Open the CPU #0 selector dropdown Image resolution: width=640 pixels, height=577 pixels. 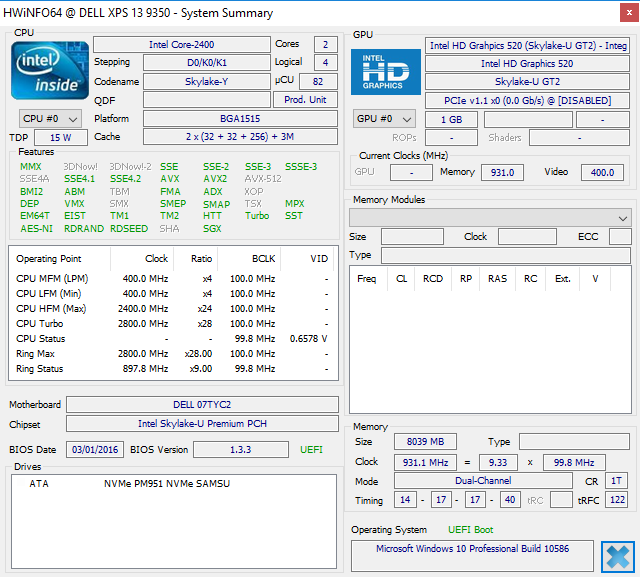coord(50,119)
